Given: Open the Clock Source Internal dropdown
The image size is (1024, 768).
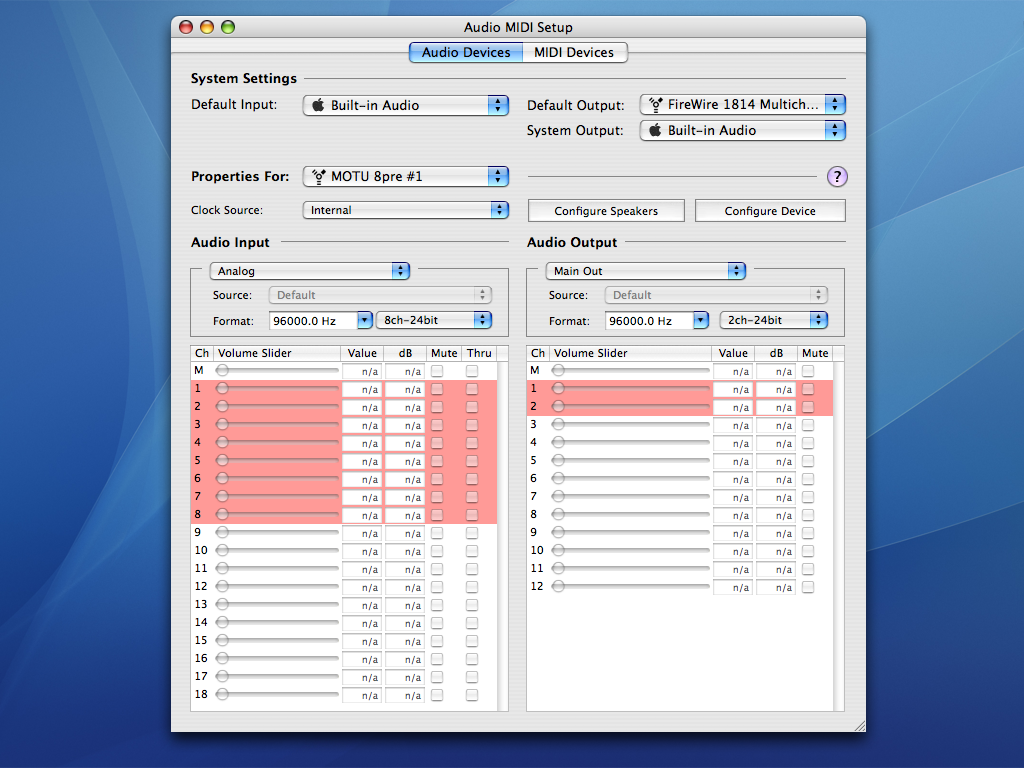Looking at the screenshot, I should click(x=406, y=210).
